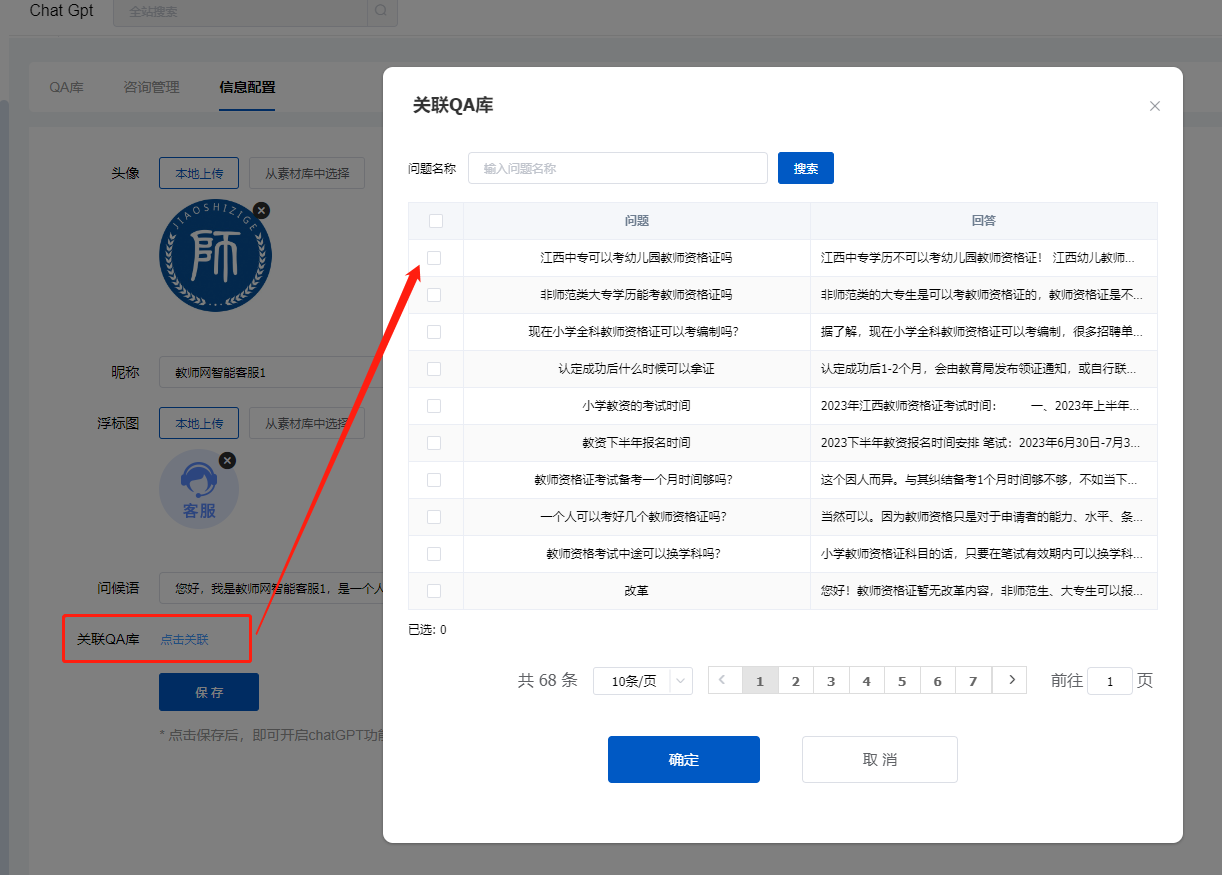Check the row 江西中专可以考幼儿园教师资格证吗
Image resolution: width=1222 pixels, height=875 pixels.
coord(434,258)
